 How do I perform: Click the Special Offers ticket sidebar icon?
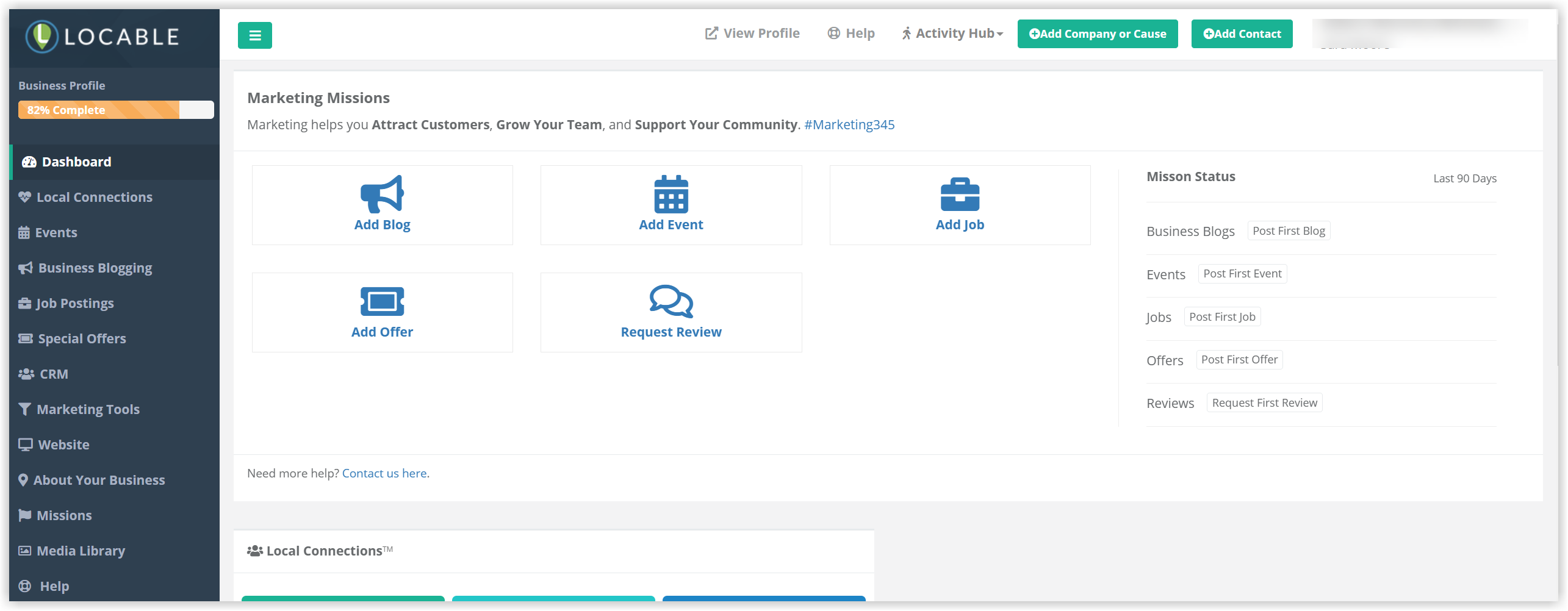(26, 338)
